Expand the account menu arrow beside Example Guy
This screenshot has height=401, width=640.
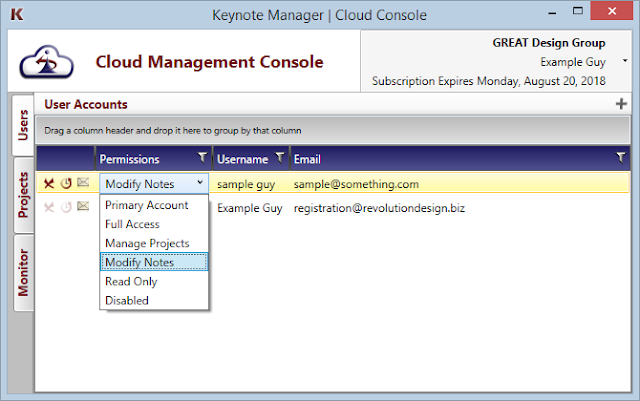pyautogui.click(x=625, y=62)
